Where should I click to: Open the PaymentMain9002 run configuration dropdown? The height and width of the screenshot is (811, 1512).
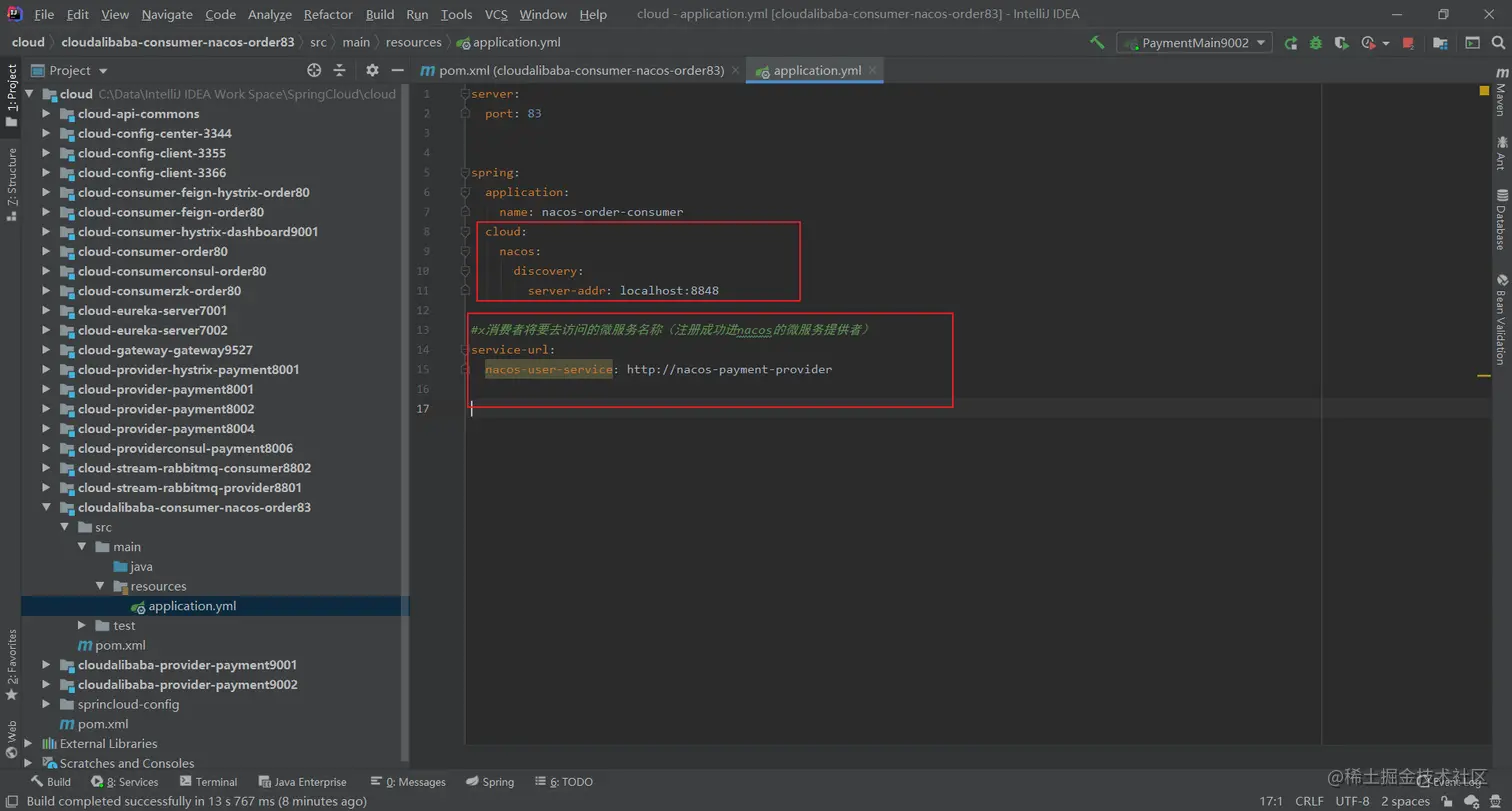pyautogui.click(x=1194, y=43)
